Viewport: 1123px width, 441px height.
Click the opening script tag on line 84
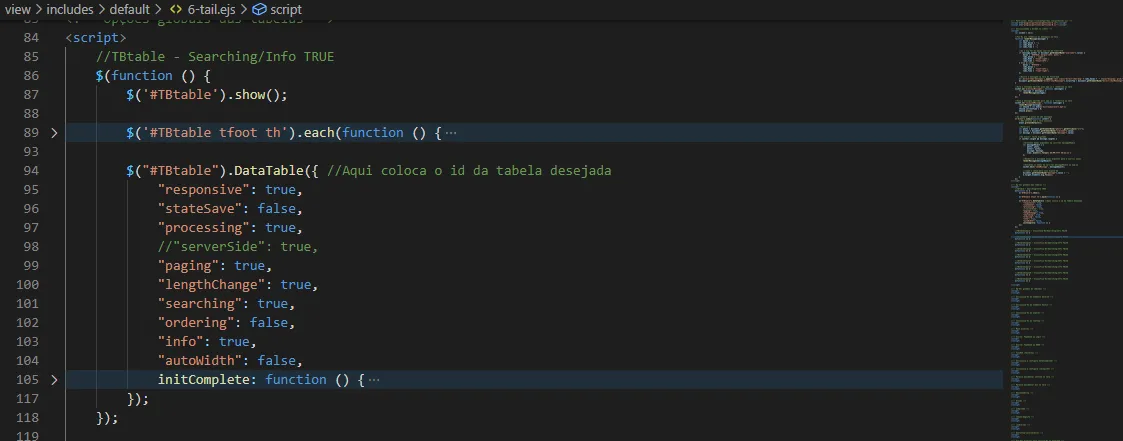coord(96,37)
